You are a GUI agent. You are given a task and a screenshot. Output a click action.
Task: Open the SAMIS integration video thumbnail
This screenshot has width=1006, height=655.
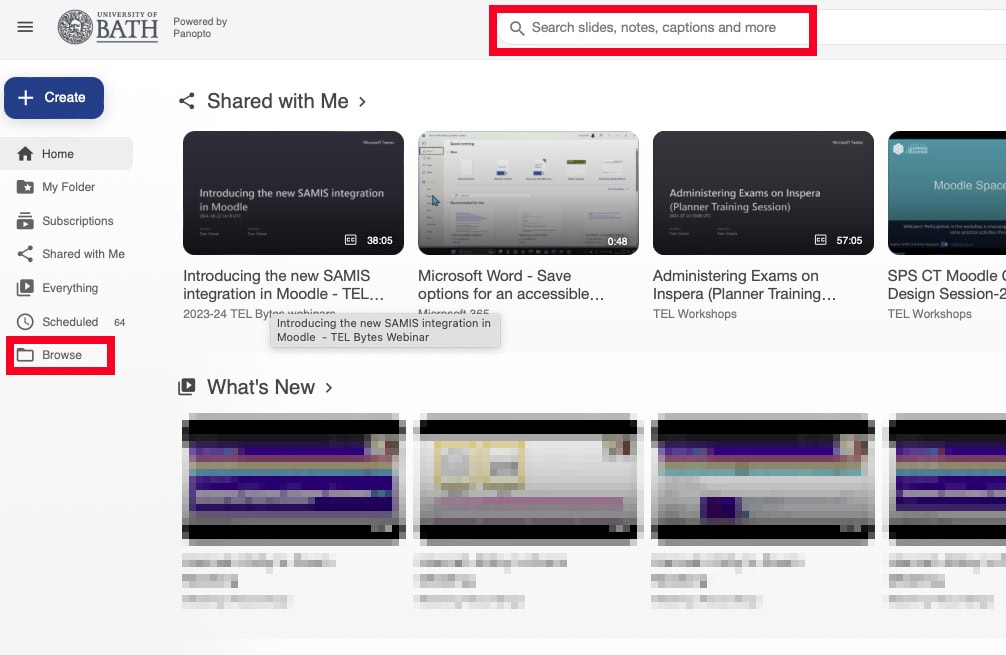(293, 193)
